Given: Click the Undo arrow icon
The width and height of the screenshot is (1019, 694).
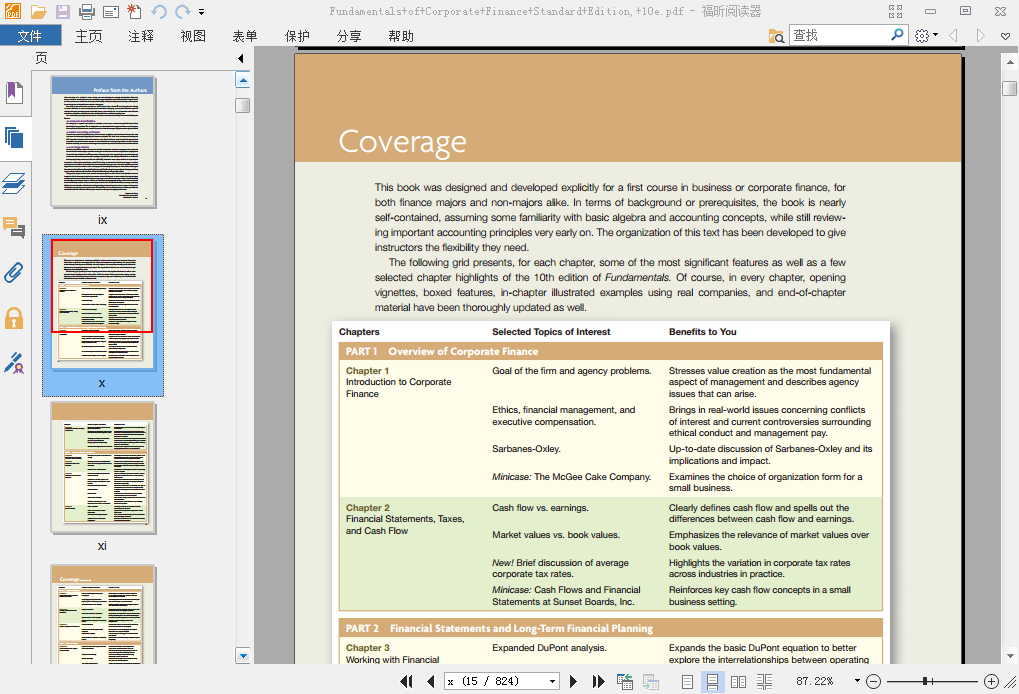Looking at the screenshot, I should click(159, 12).
